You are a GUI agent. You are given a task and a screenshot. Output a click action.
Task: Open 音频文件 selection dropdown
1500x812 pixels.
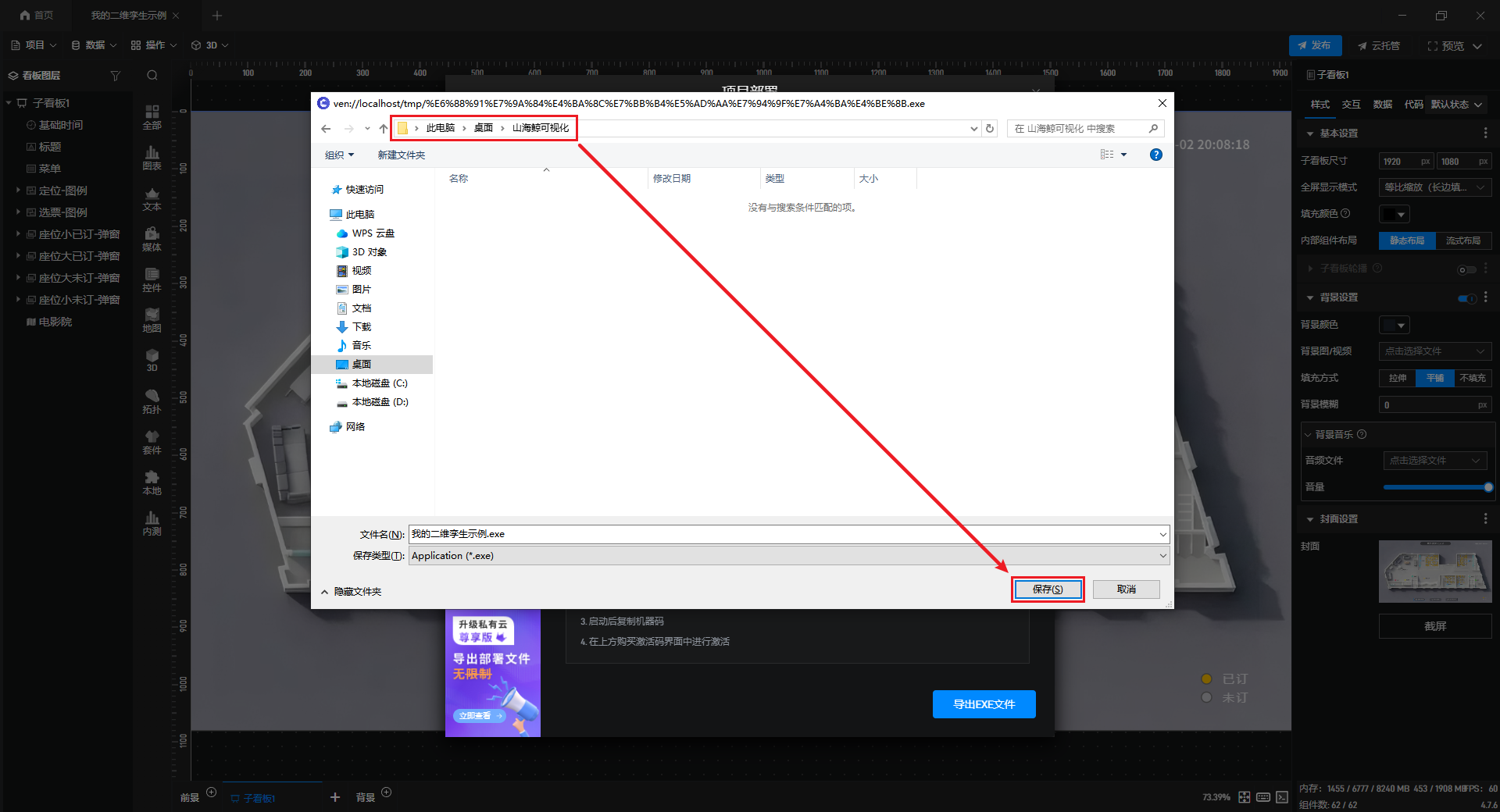coord(1435,461)
